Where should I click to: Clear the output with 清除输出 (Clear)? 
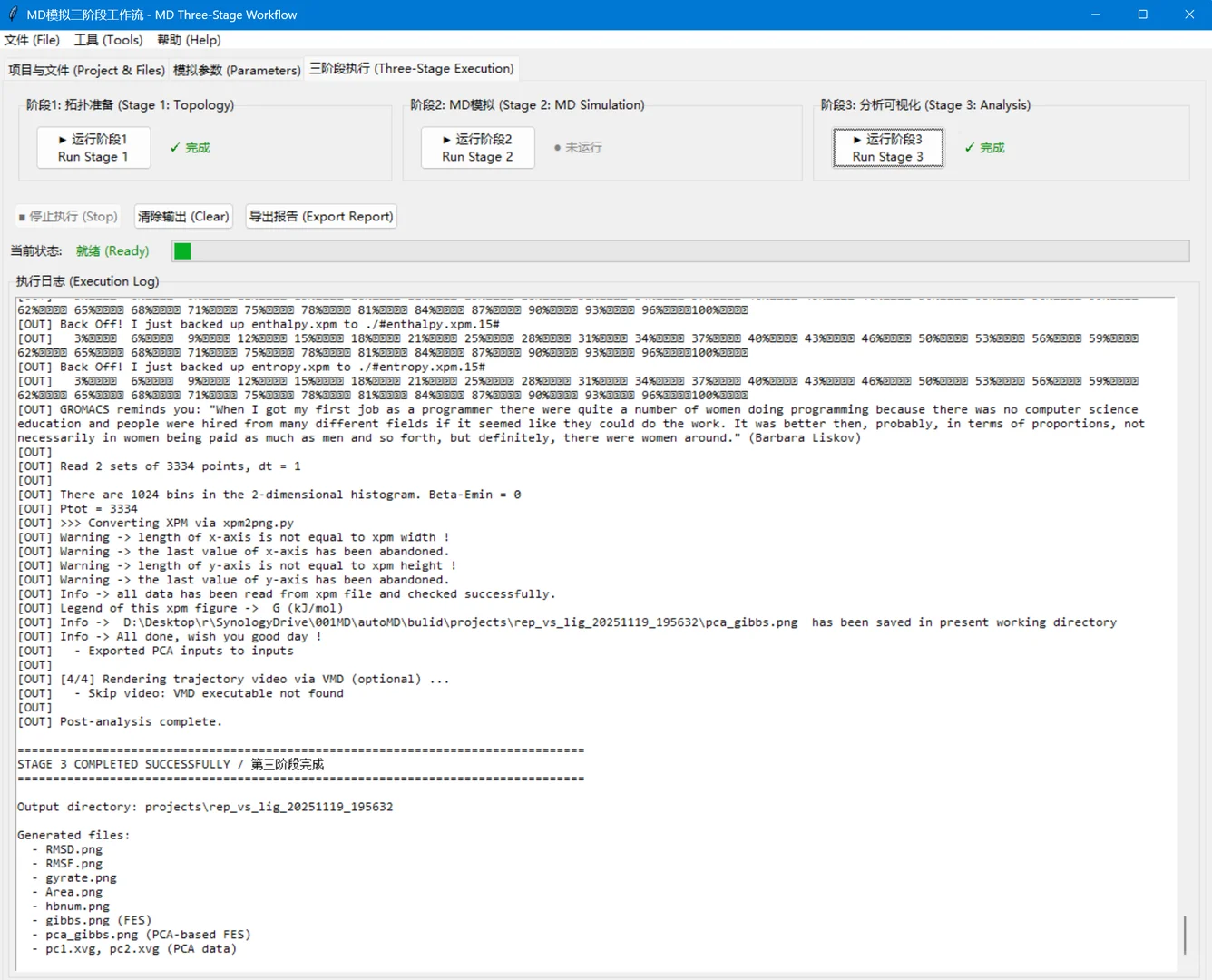(183, 216)
